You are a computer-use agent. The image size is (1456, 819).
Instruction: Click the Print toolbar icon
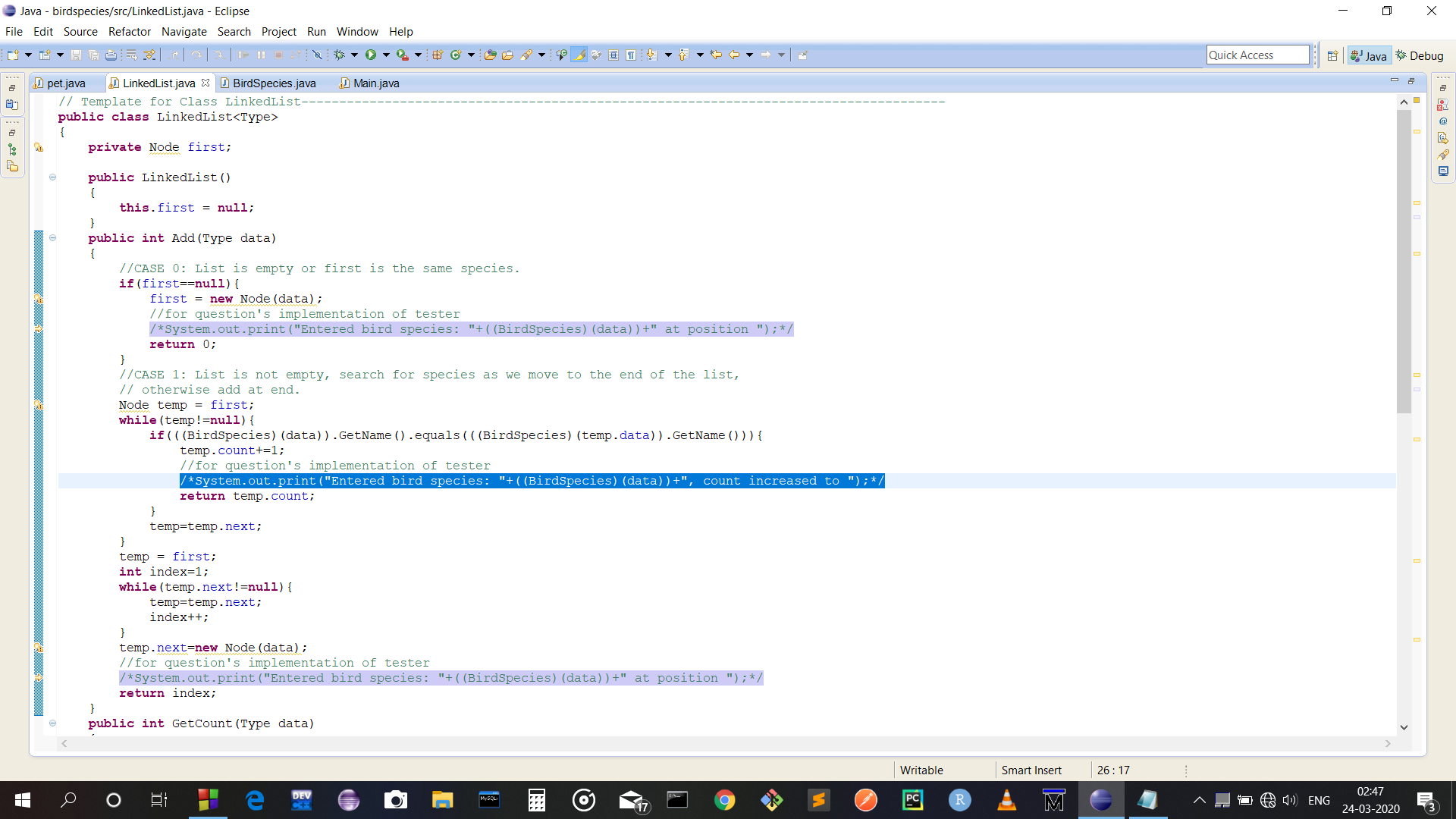tap(111, 55)
